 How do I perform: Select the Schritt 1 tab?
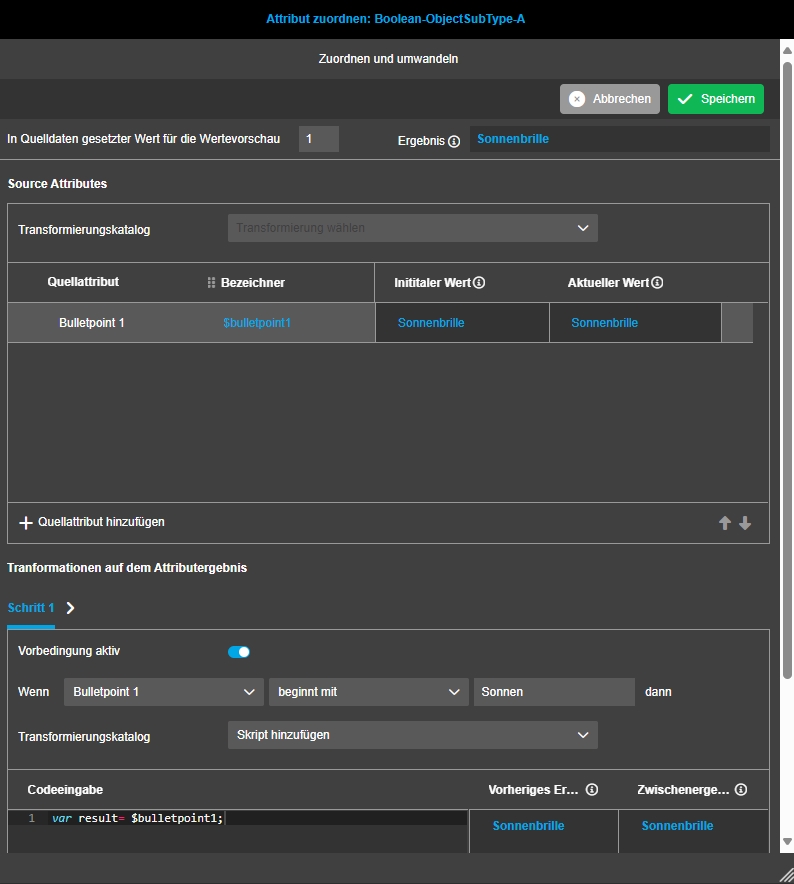click(31, 608)
